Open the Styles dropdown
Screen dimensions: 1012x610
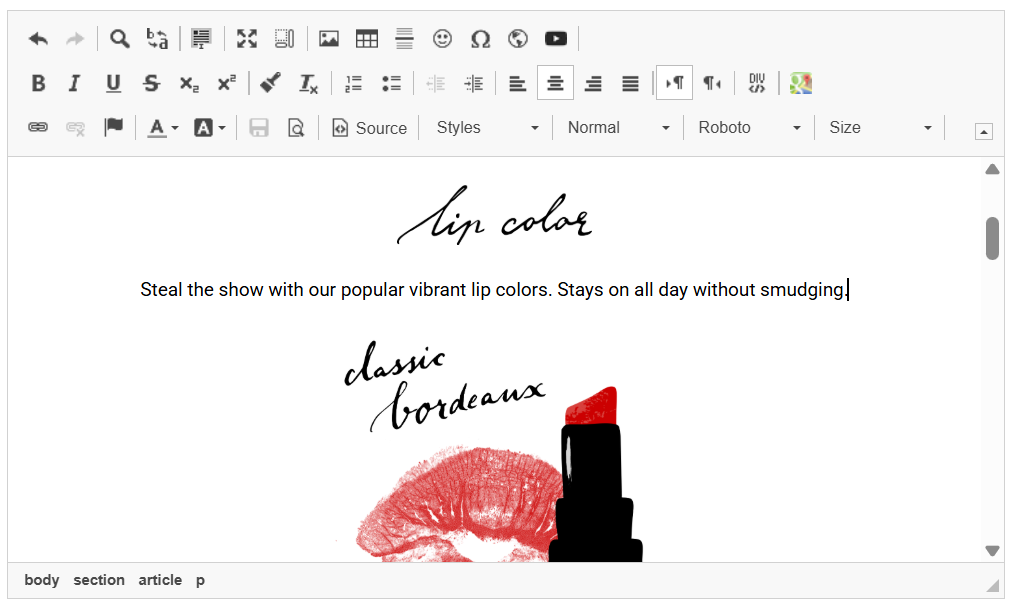[x=487, y=128]
